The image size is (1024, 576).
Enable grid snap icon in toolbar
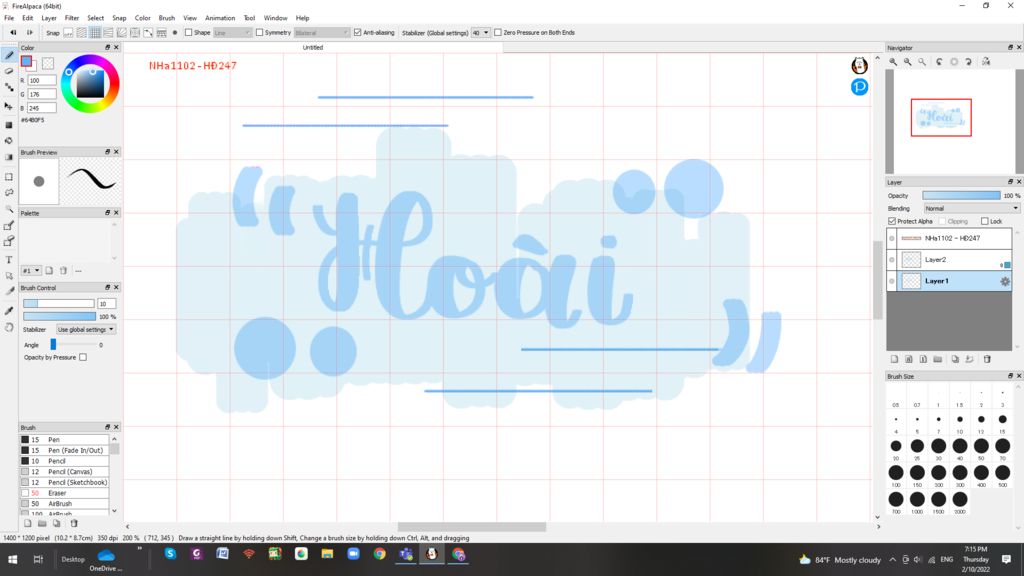click(95, 33)
